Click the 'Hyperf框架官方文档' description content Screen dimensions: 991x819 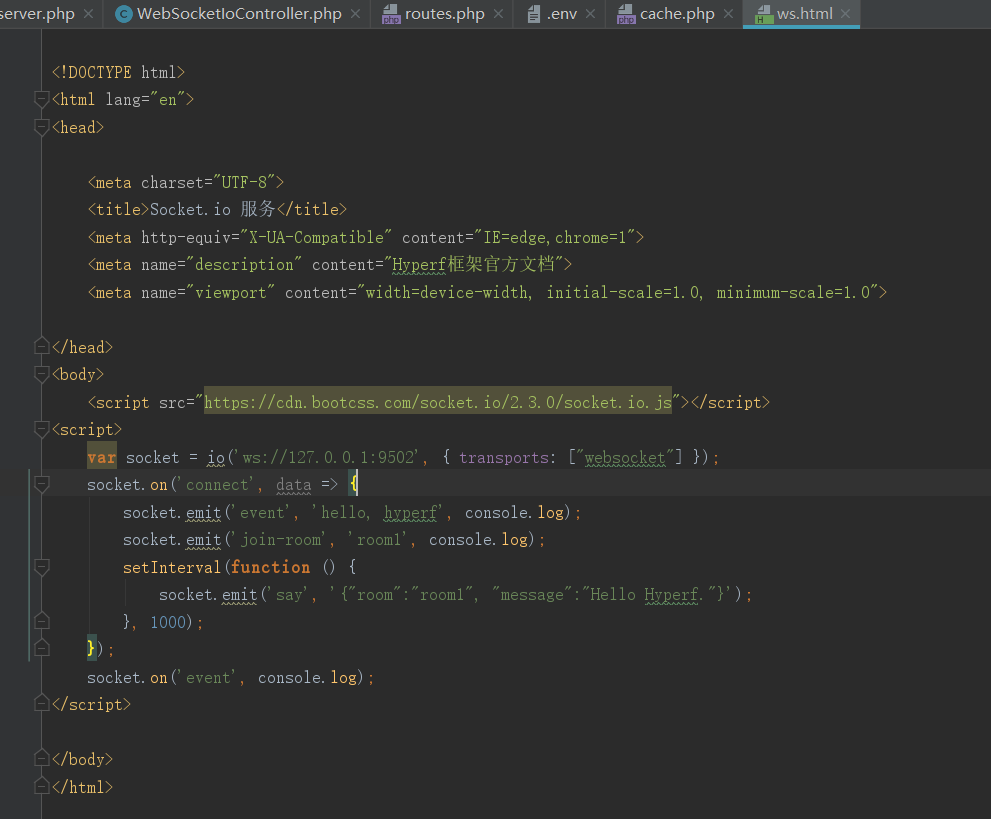click(473, 264)
